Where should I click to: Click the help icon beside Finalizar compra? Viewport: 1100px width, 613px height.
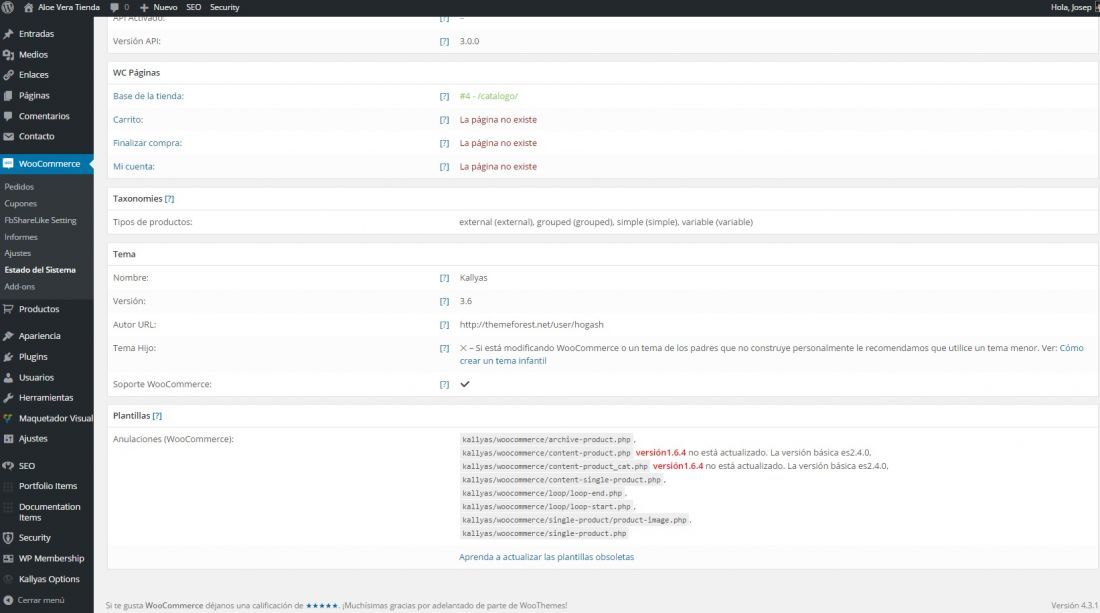tap(444, 143)
